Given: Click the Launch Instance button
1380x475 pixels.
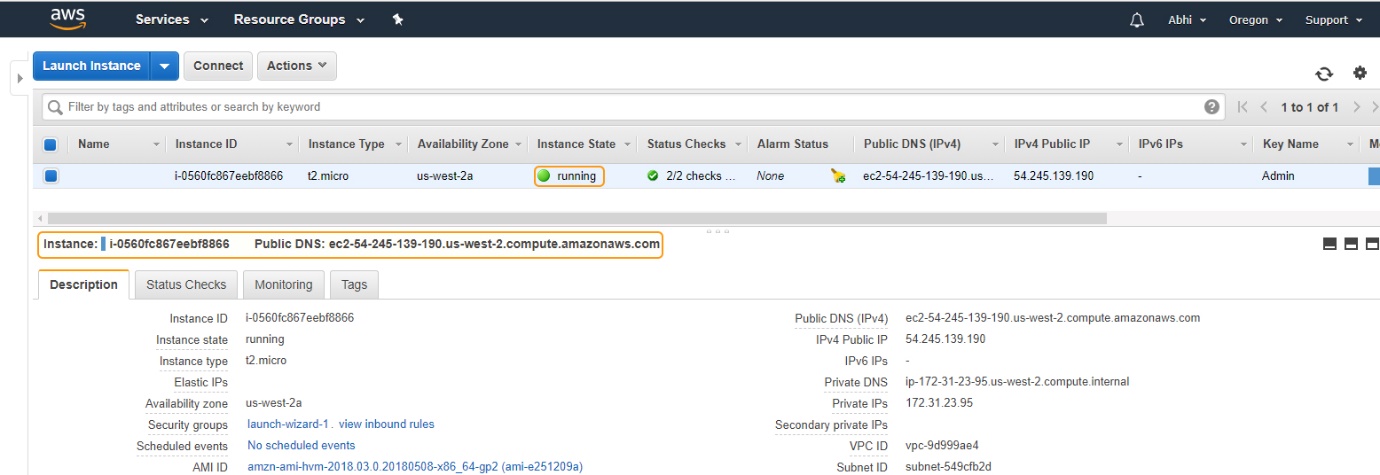Looking at the screenshot, I should coord(92,66).
